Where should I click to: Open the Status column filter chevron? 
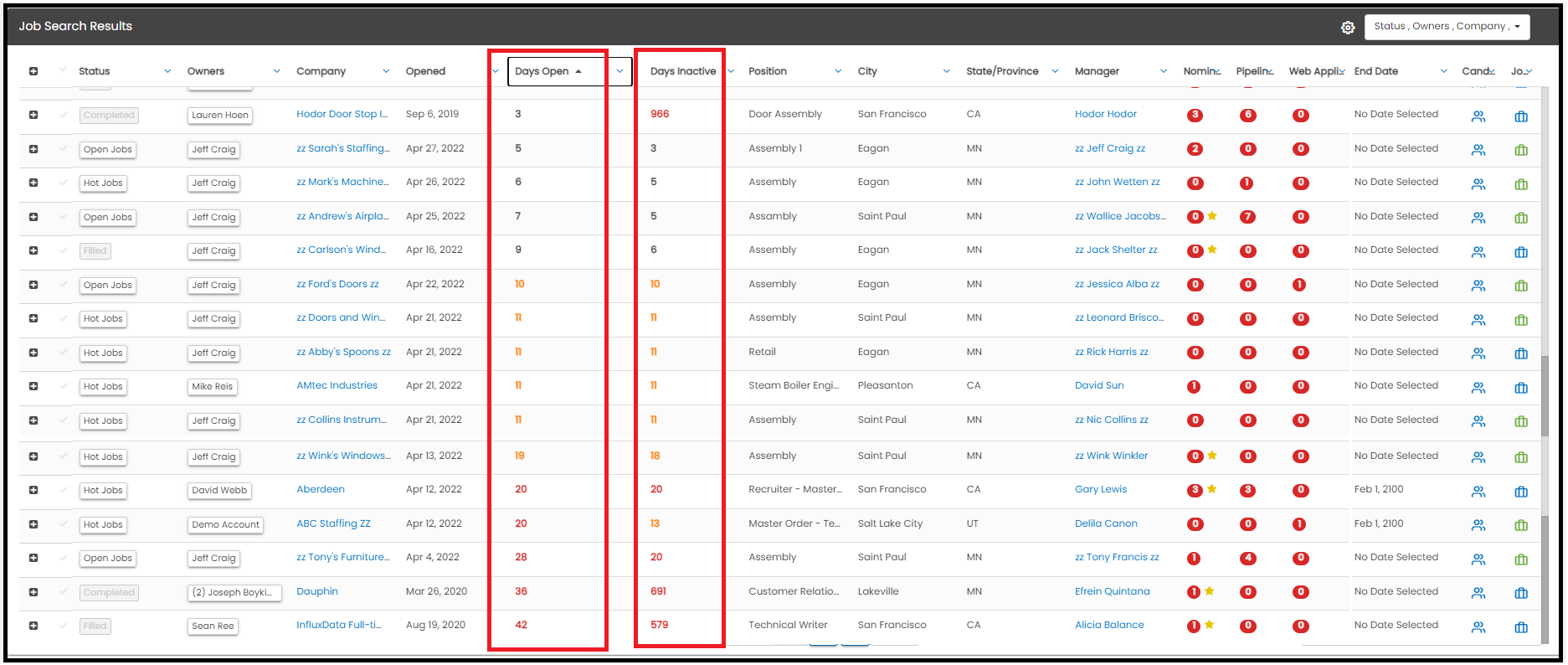point(167,71)
